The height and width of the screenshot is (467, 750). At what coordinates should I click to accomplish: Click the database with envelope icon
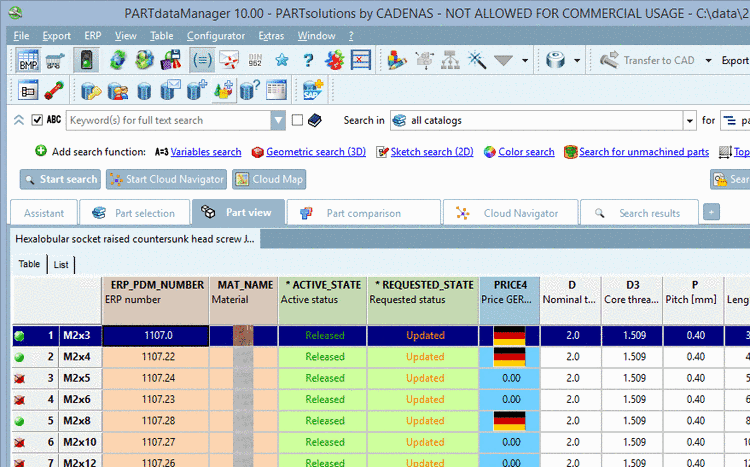tap(170, 90)
